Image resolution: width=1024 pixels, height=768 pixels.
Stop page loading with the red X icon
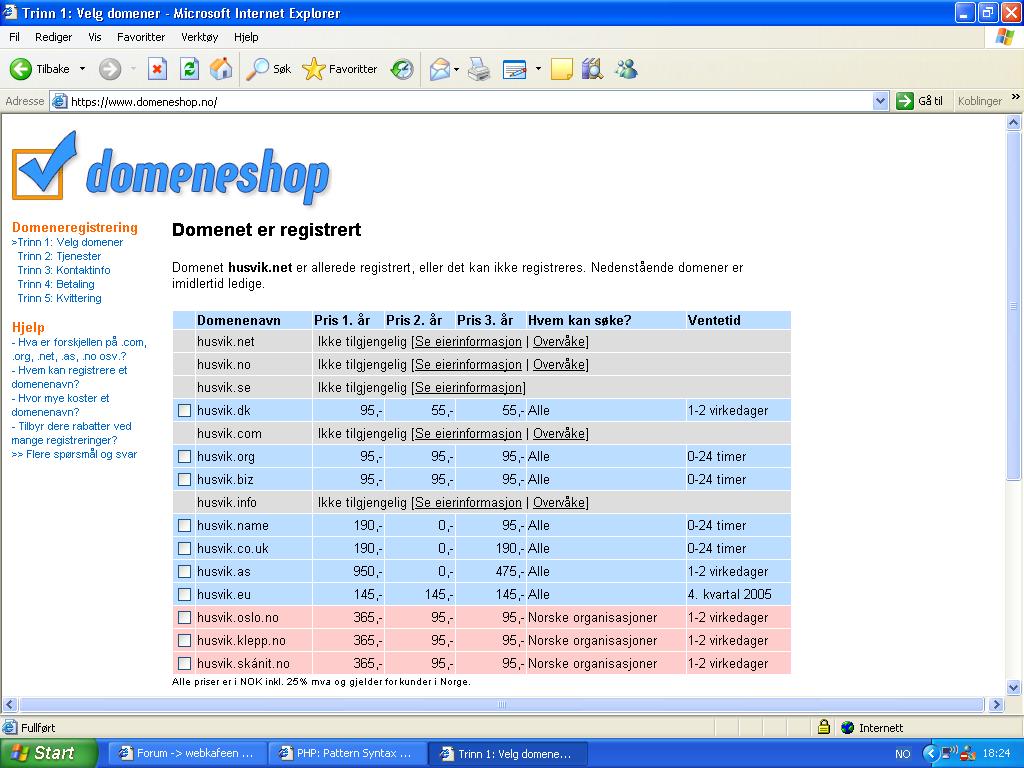157,69
